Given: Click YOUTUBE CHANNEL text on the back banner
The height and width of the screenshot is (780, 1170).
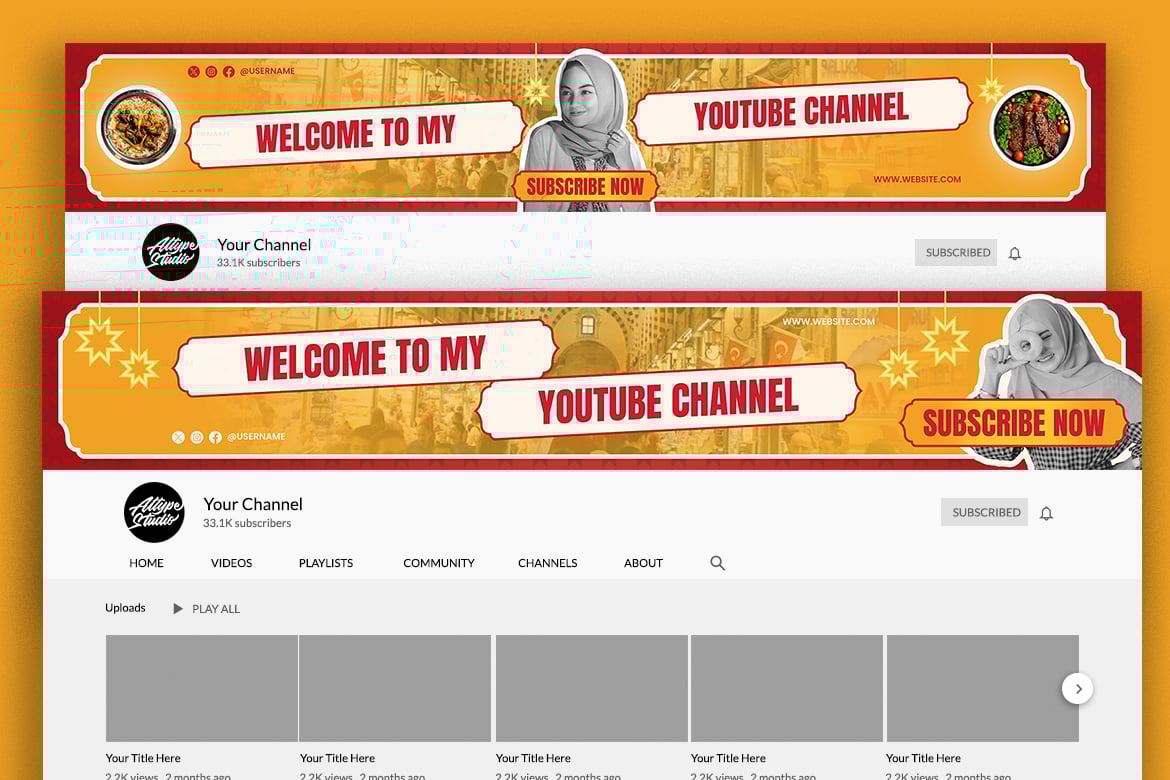Looking at the screenshot, I should click(x=801, y=111).
